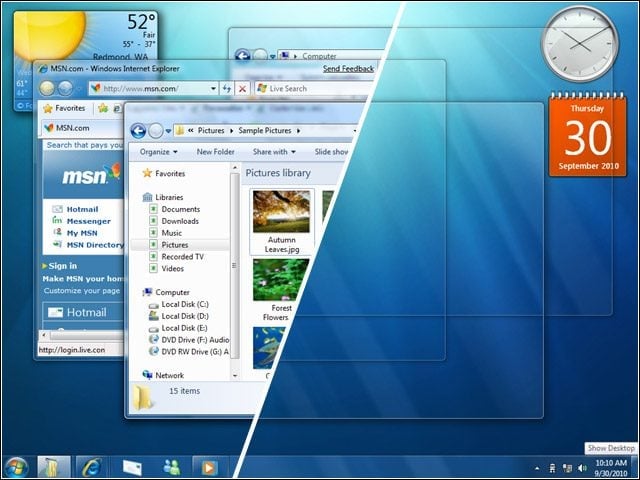Select the MSN.com browser tab
This screenshot has width=640, height=480.
pos(82,128)
